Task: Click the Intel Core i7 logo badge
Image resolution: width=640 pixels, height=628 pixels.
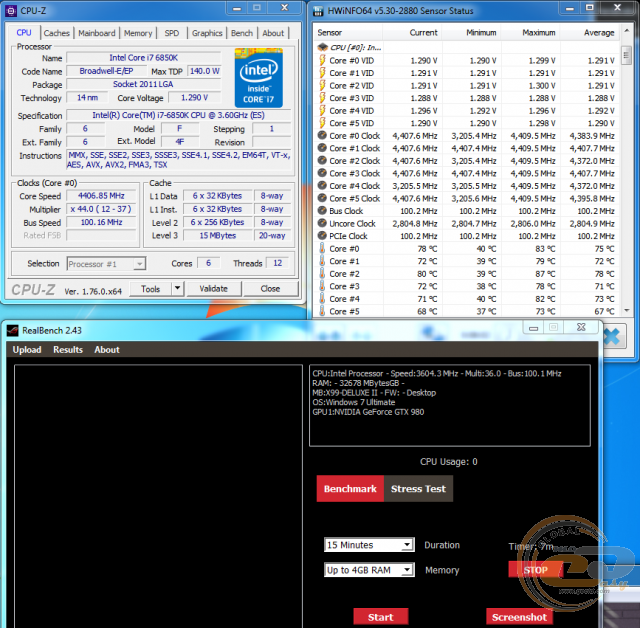Action: 259,78
